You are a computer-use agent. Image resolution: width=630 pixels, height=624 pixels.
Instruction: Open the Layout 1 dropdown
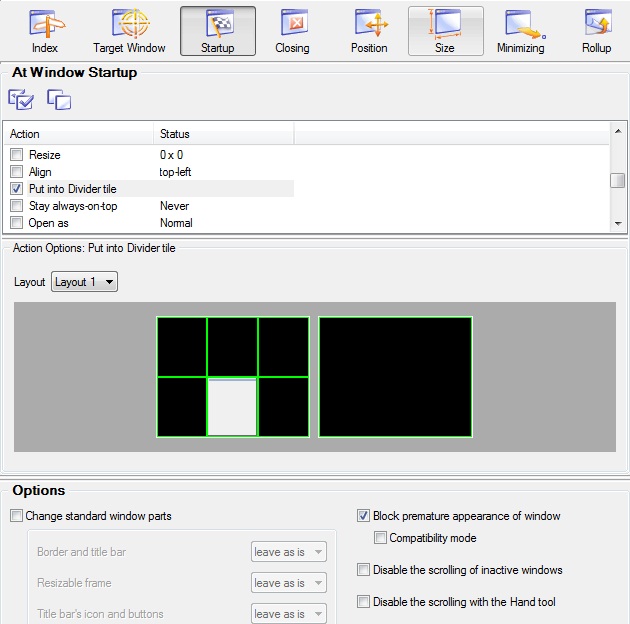tap(84, 282)
